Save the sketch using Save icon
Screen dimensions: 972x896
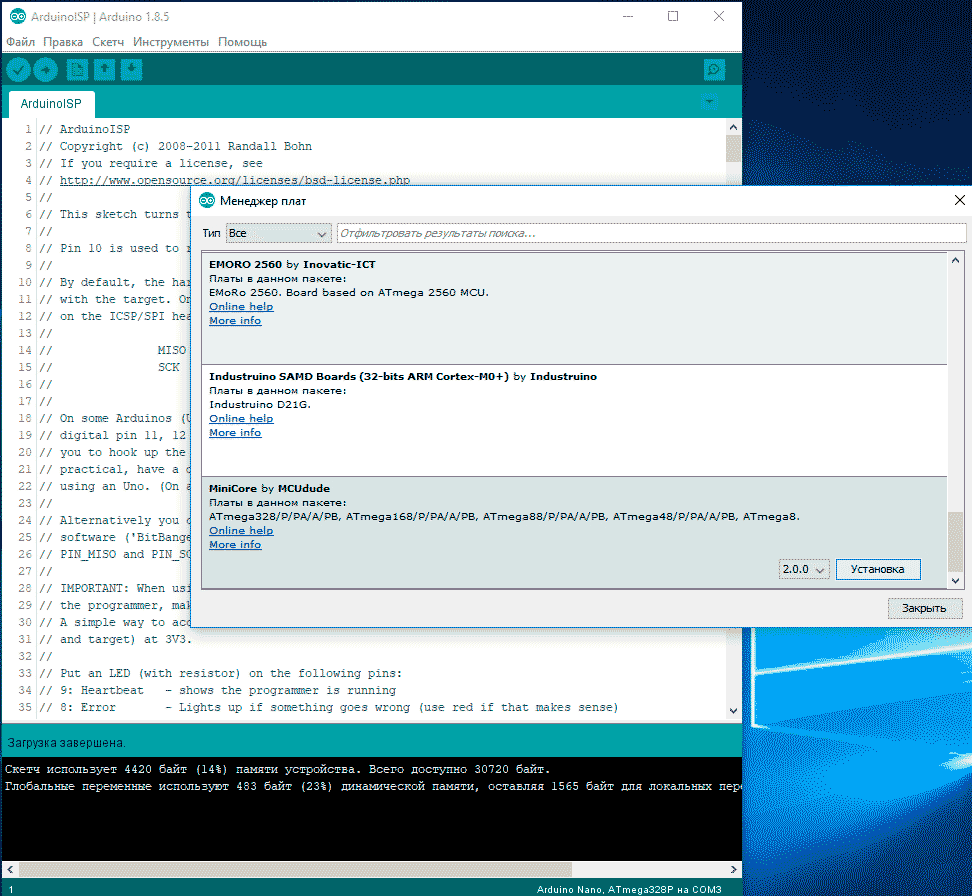pyautogui.click(x=131, y=70)
